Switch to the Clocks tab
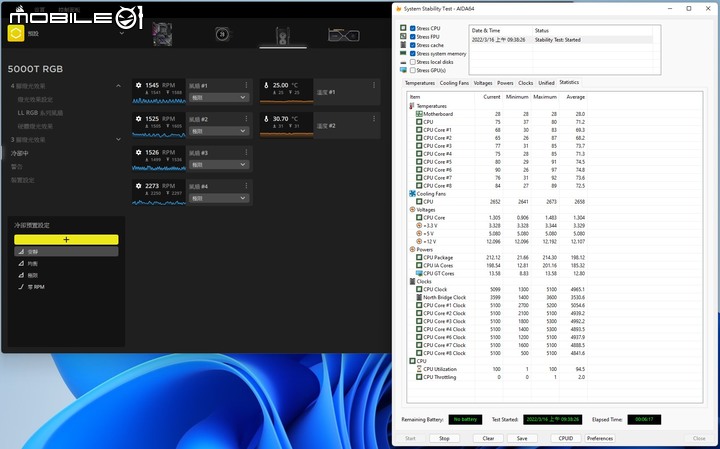Screen dimensions: 720x449 [x=525, y=83]
